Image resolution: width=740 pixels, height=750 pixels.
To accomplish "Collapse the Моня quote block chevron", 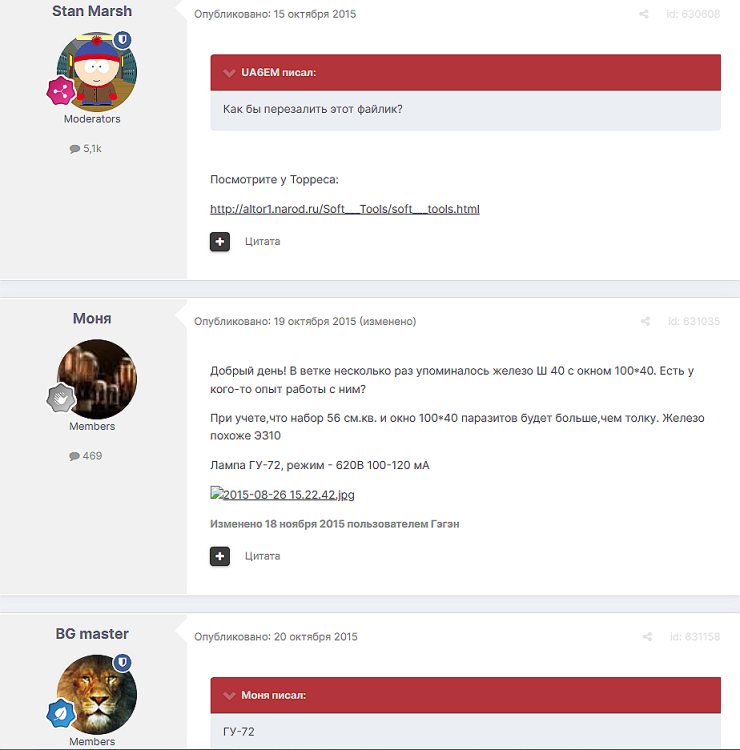I will (229, 695).
